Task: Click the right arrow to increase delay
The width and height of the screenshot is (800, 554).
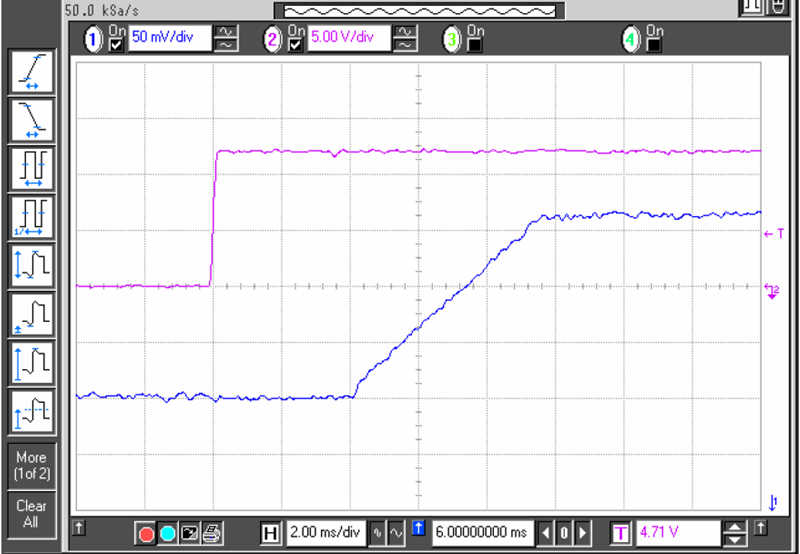Action: [583, 533]
